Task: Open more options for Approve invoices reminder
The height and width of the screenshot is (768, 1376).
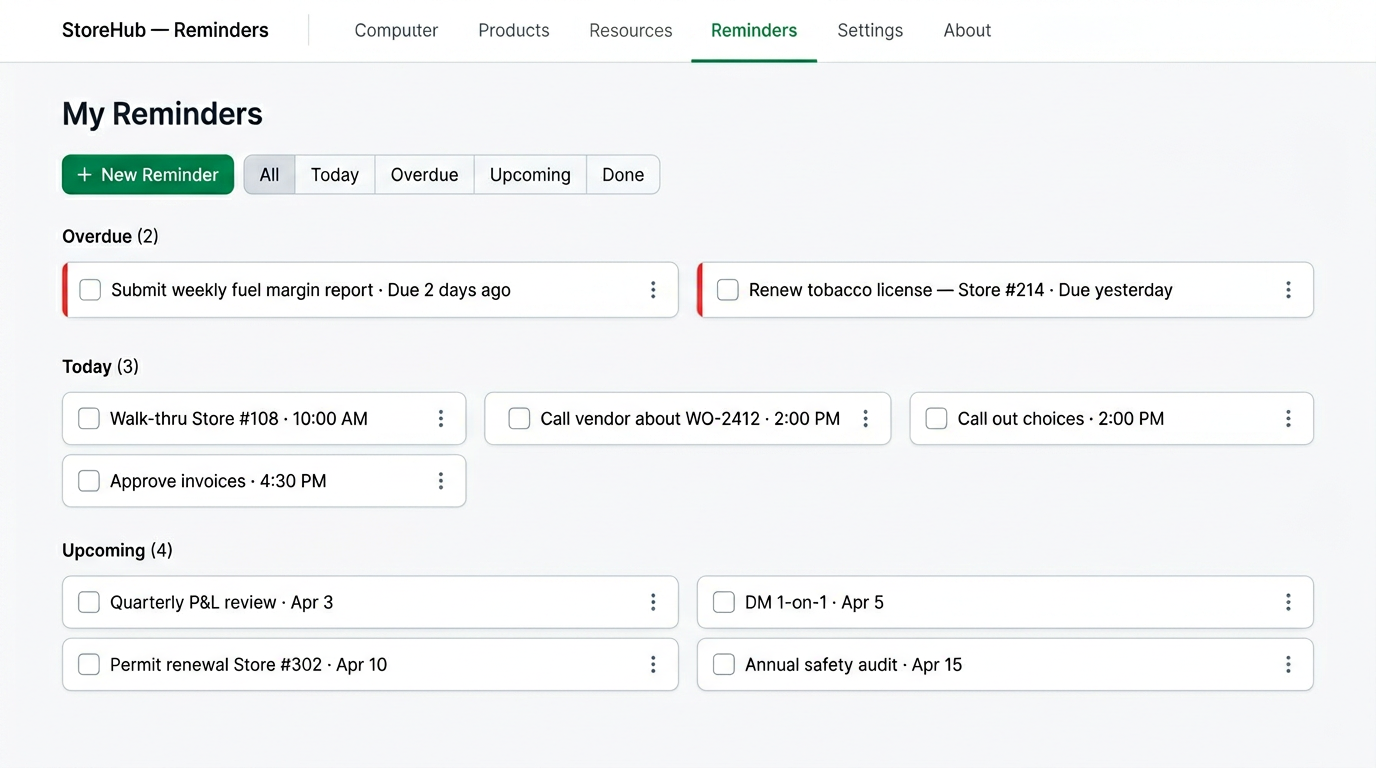Action: coord(441,481)
